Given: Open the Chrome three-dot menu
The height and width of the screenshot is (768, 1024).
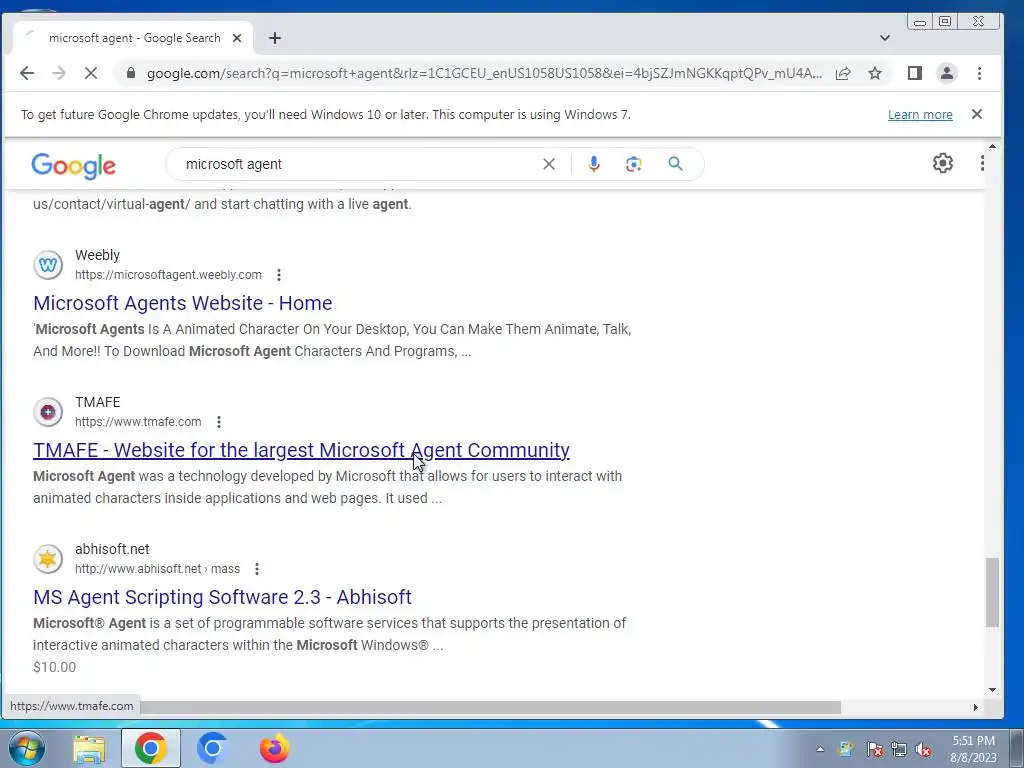Looking at the screenshot, I should pyautogui.click(x=979, y=73).
